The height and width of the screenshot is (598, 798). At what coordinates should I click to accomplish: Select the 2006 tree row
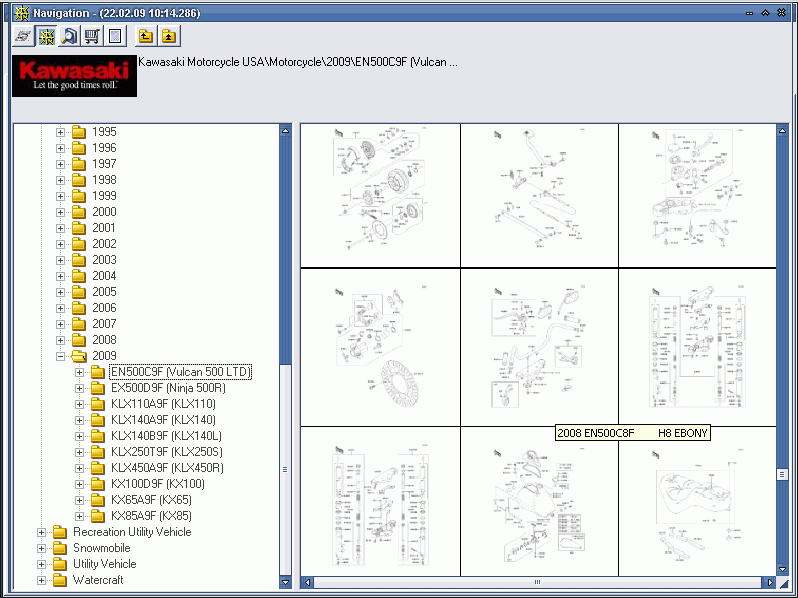(104, 308)
